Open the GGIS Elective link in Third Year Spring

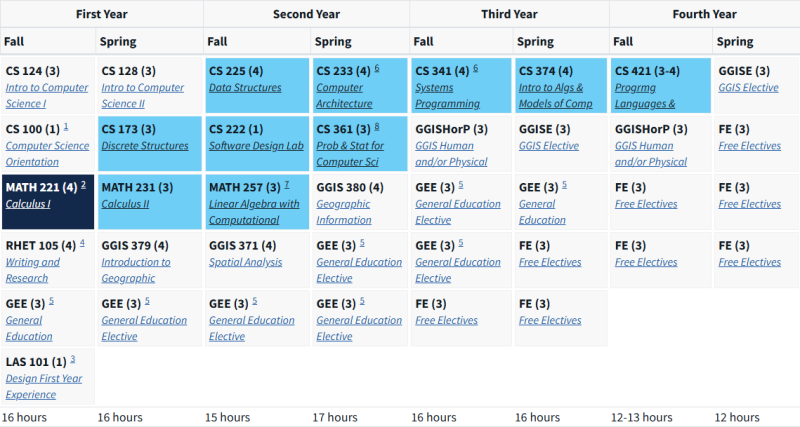pyautogui.click(x=549, y=146)
